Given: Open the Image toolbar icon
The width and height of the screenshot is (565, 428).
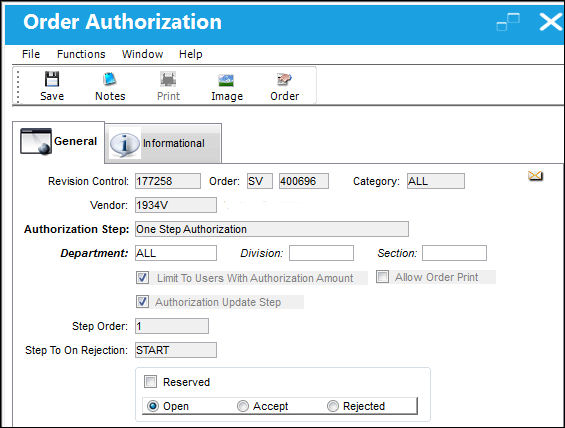Looking at the screenshot, I should 227,80.
